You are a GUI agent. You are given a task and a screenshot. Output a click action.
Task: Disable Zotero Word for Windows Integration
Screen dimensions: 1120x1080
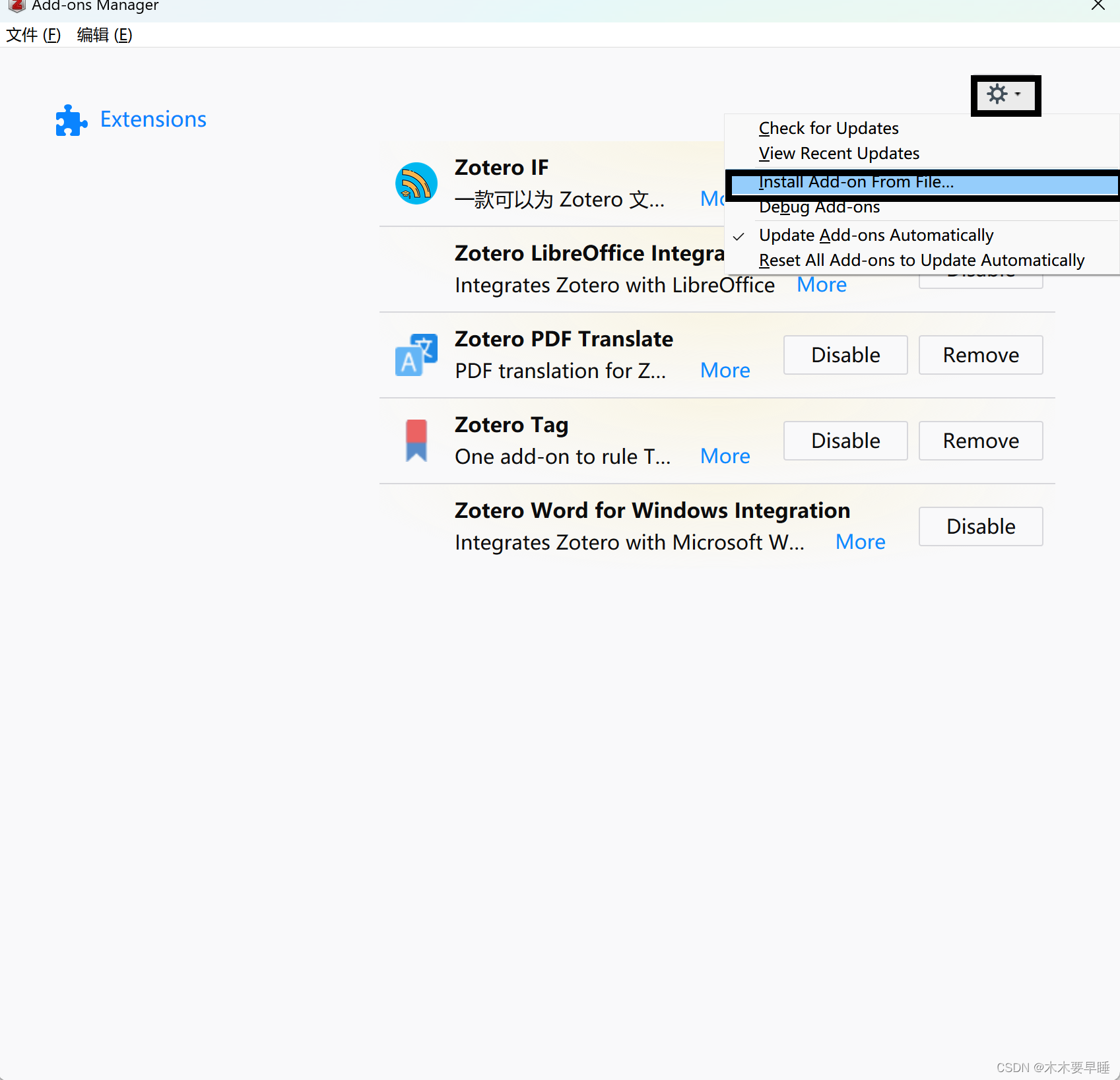[981, 526]
